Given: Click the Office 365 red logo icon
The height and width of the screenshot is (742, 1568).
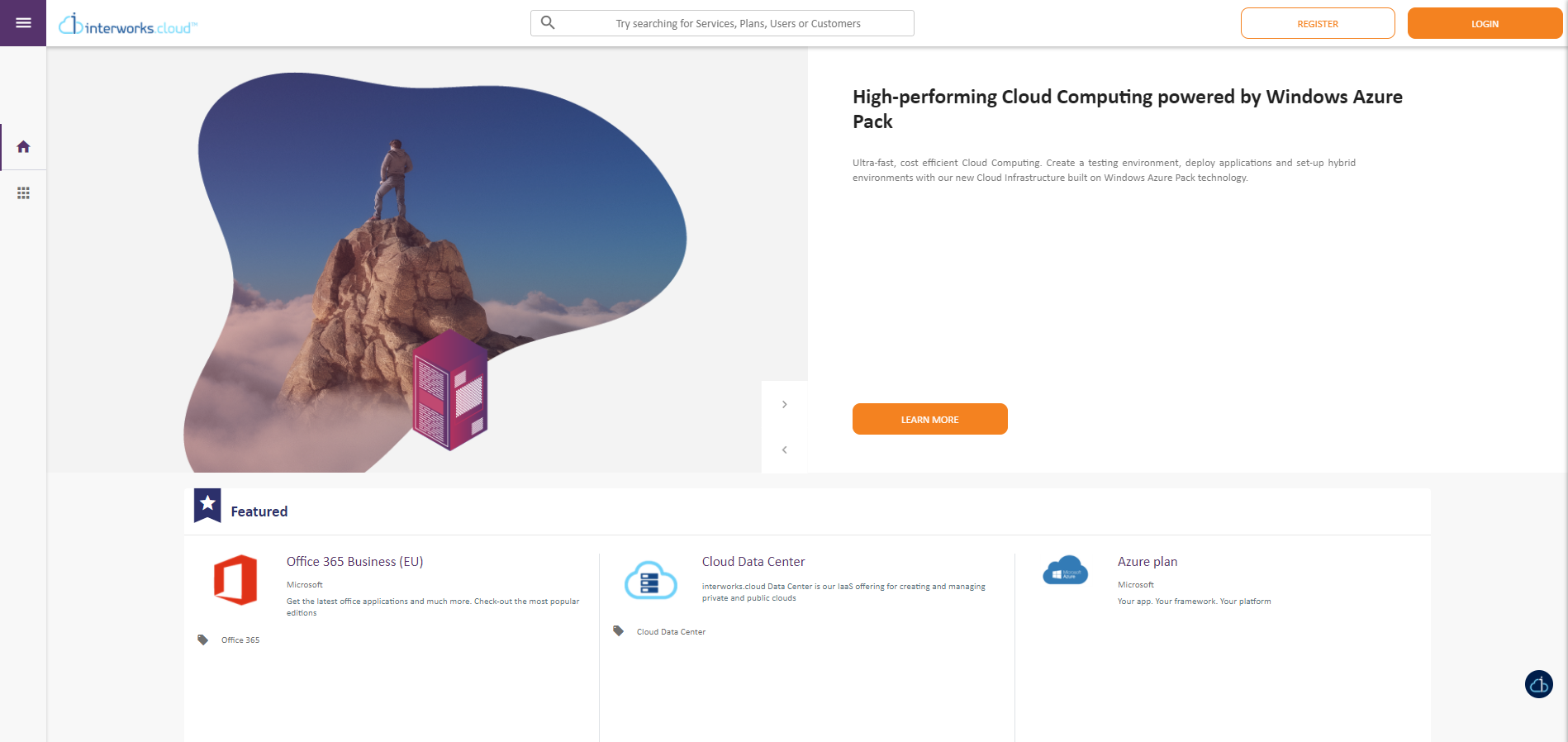Looking at the screenshot, I should [235, 580].
